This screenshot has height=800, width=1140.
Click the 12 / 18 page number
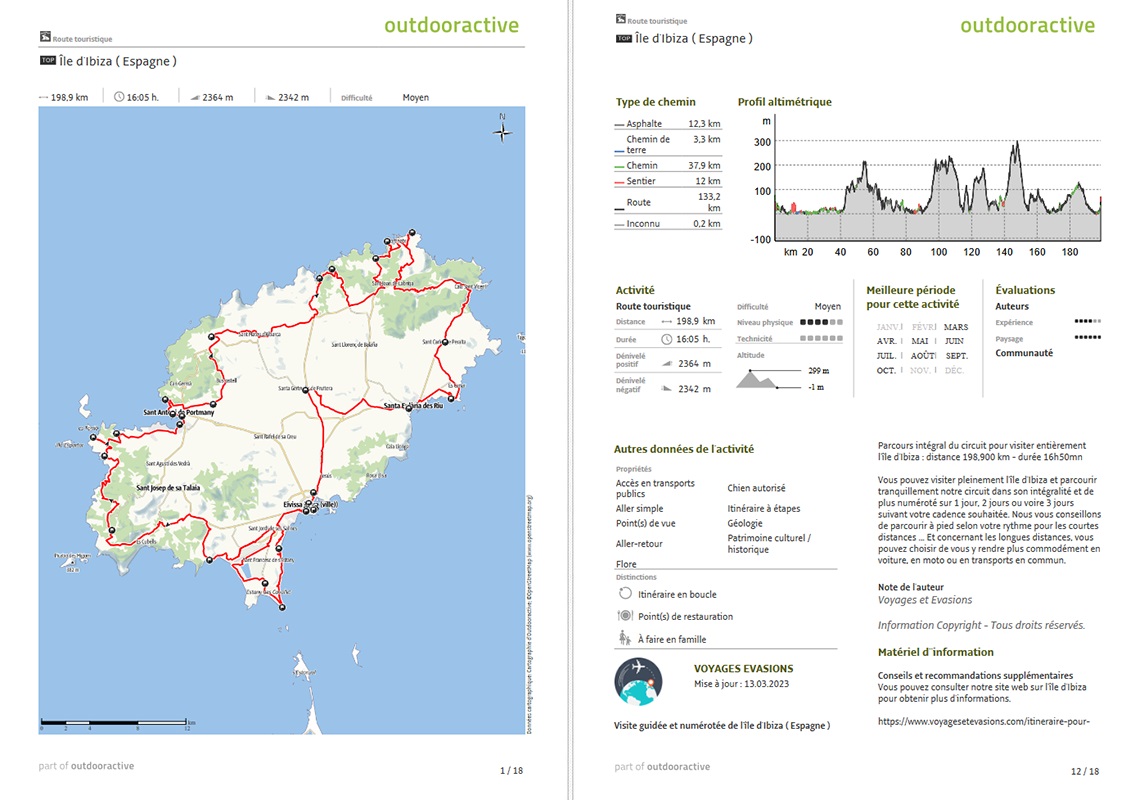click(x=1085, y=772)
